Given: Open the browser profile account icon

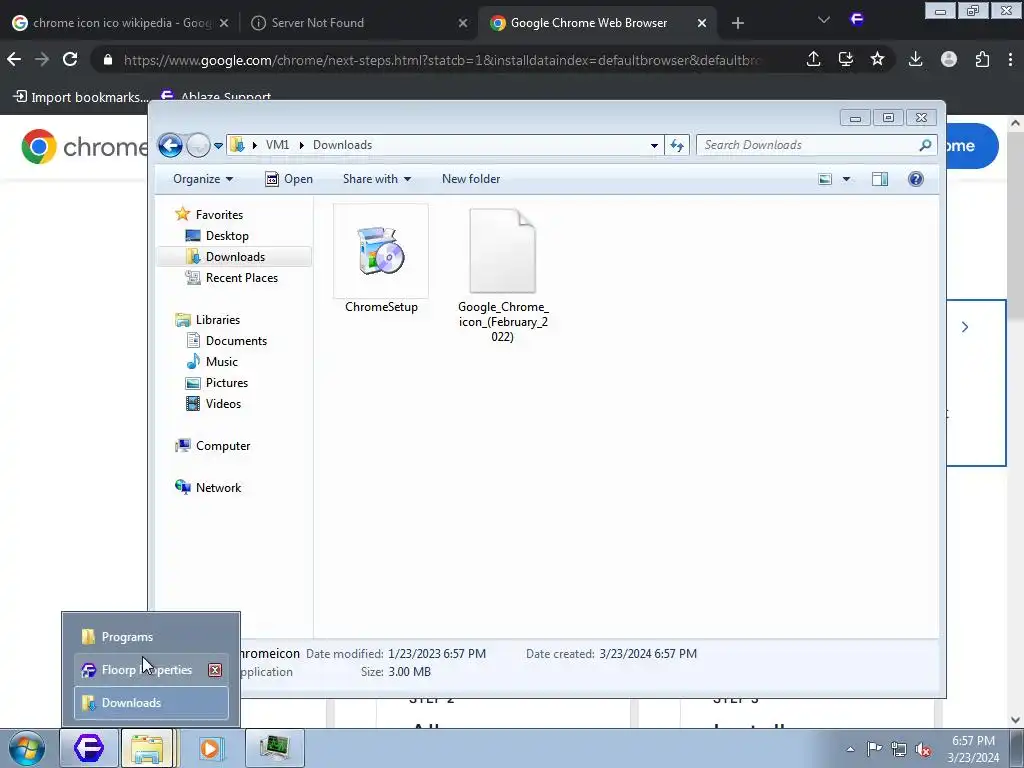Looking at the screenshot, I should click(x=948, y=59).
